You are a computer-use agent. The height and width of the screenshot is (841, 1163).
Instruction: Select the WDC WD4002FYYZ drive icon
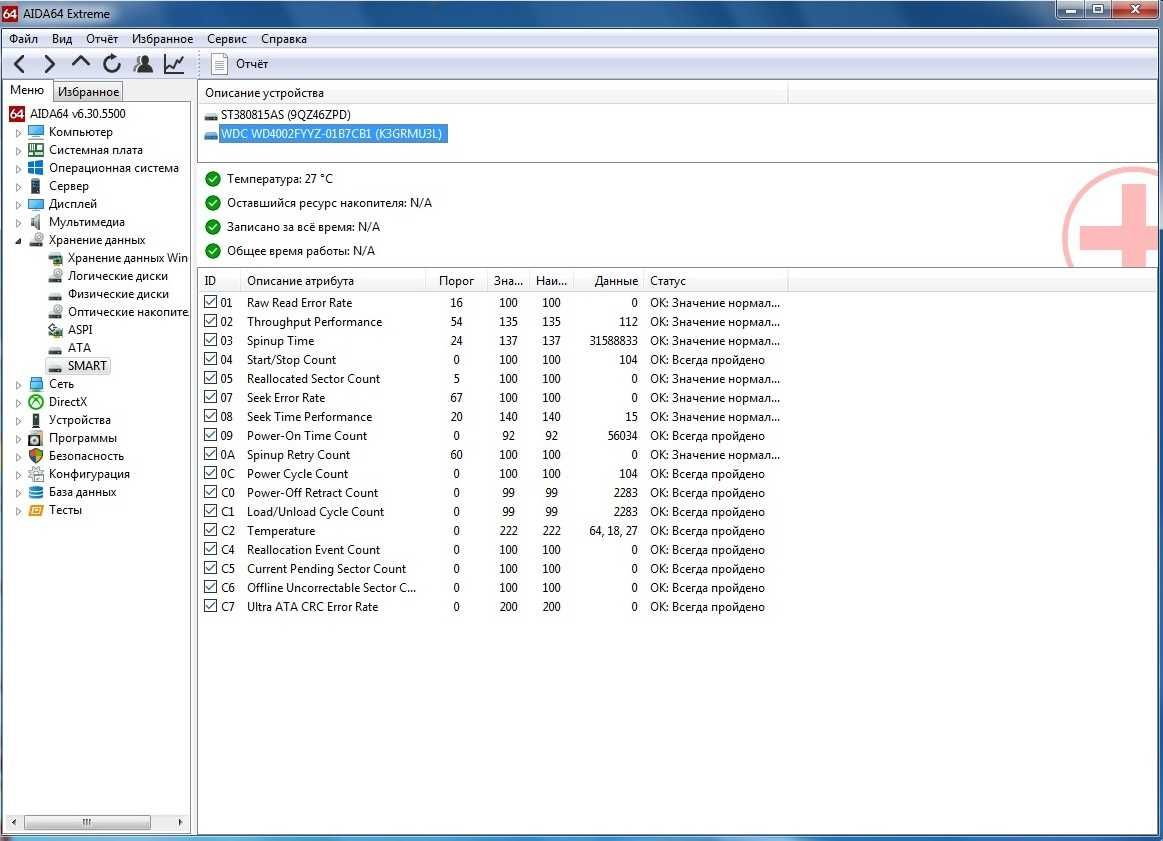(211, 134)
